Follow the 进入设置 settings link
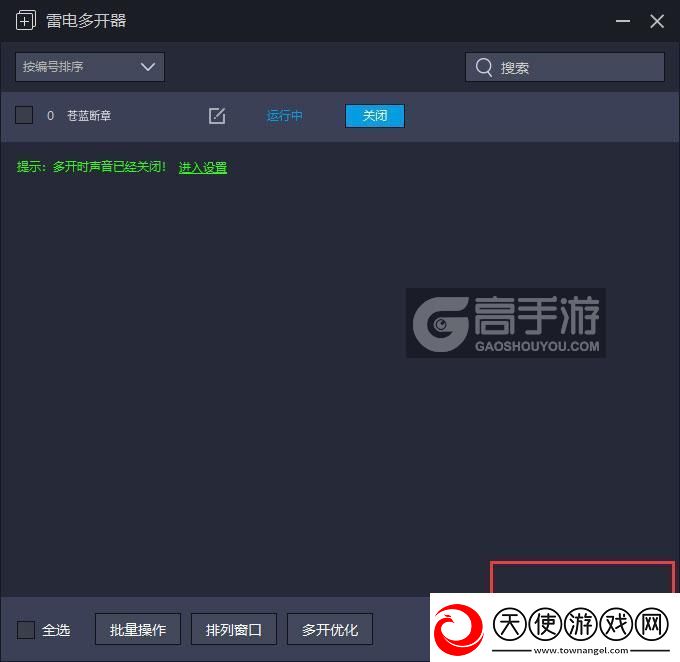 203,167
